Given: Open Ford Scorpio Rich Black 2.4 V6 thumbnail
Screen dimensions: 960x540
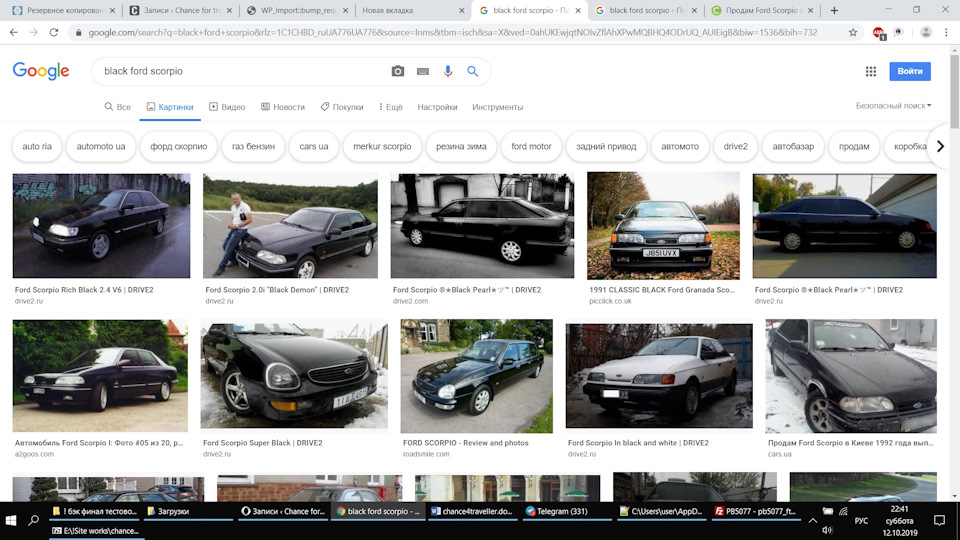Looking at the screenshot, I should coord(102,226).
